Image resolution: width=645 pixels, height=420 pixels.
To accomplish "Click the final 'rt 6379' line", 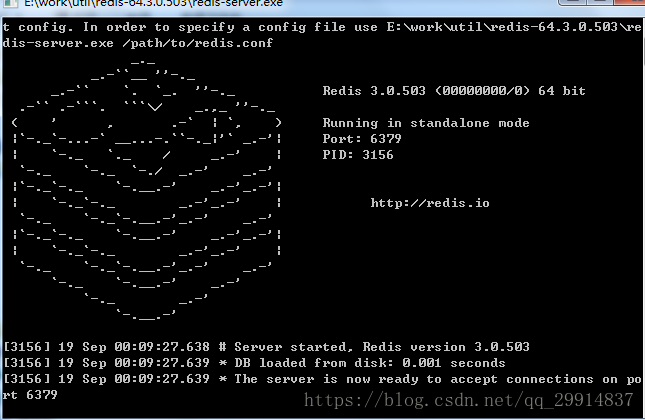I will 30,395.
